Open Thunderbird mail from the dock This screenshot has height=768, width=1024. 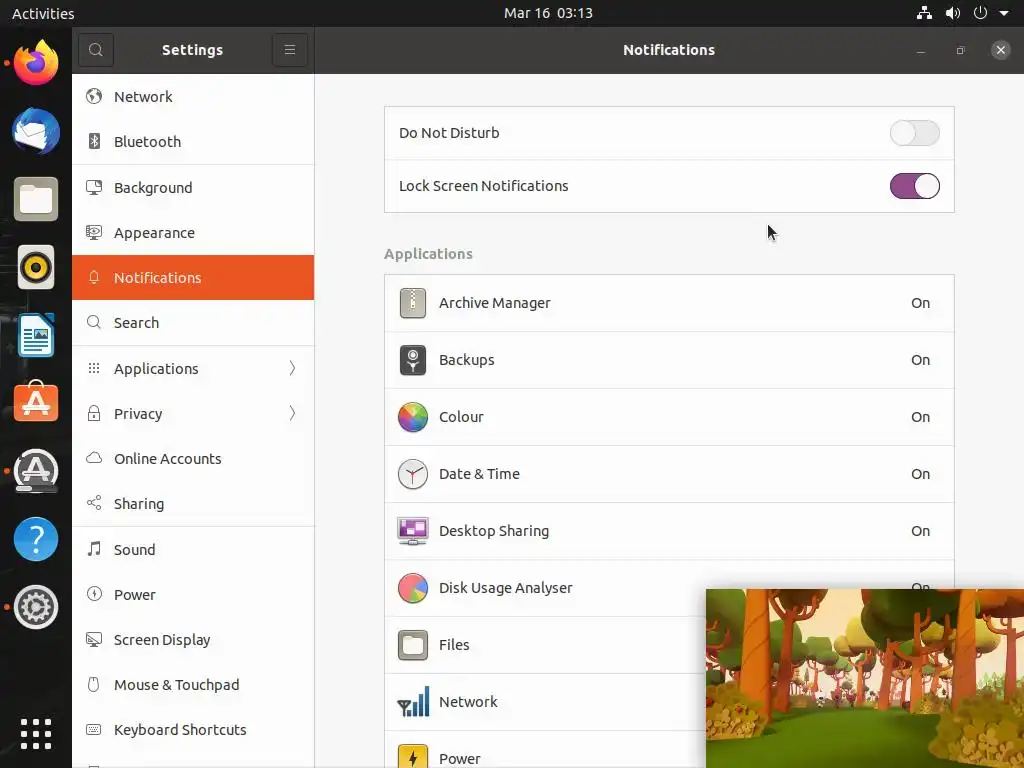click(x=36, y=131)
